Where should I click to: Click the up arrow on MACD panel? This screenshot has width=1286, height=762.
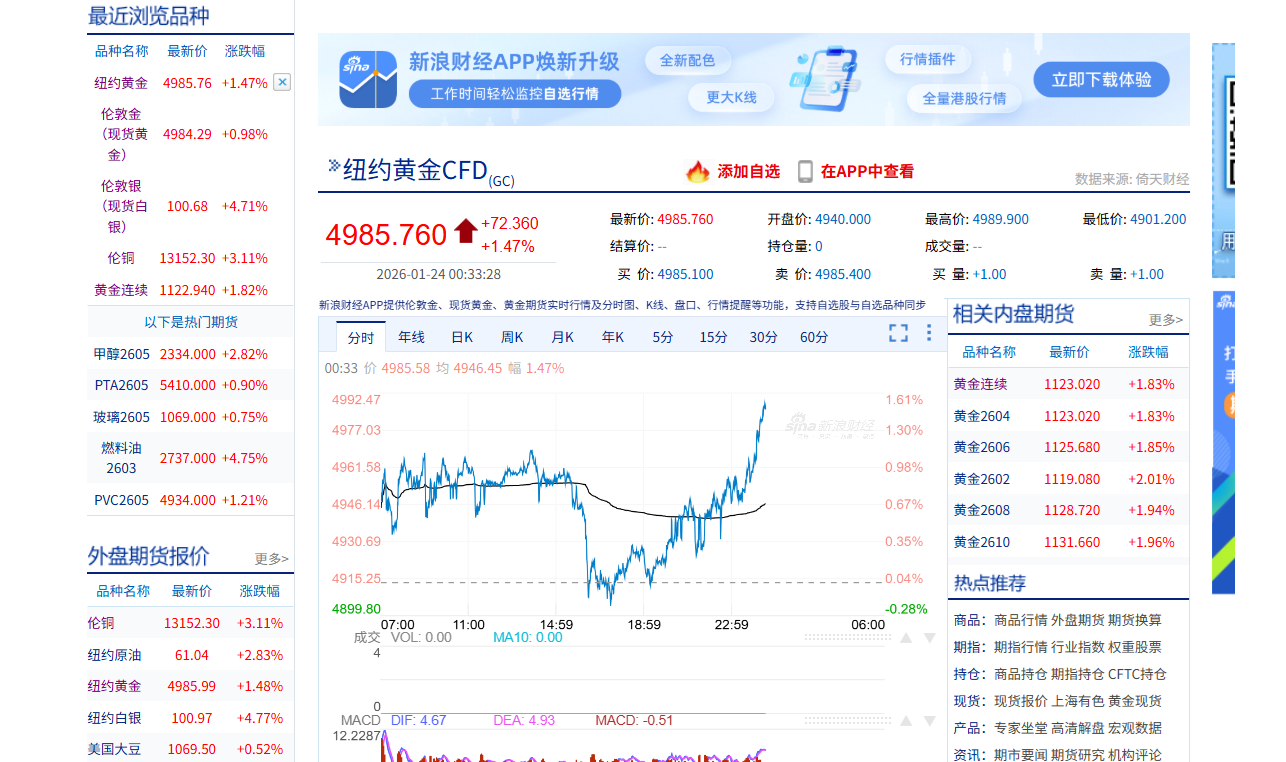pyautogui.click(x=905, y=720)
